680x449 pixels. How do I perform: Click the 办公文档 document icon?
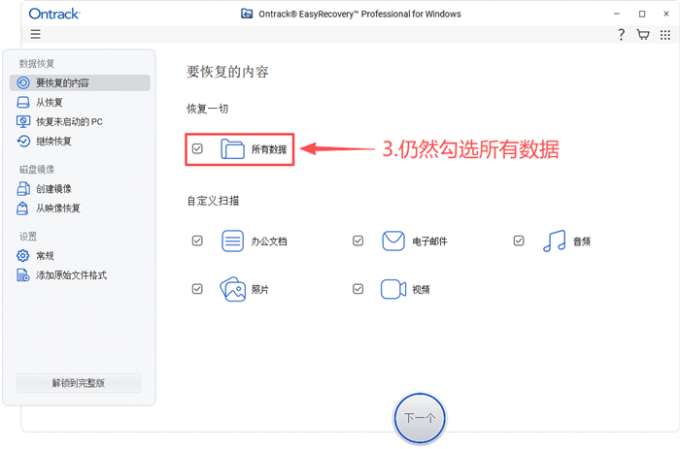(x=232, y=241)
